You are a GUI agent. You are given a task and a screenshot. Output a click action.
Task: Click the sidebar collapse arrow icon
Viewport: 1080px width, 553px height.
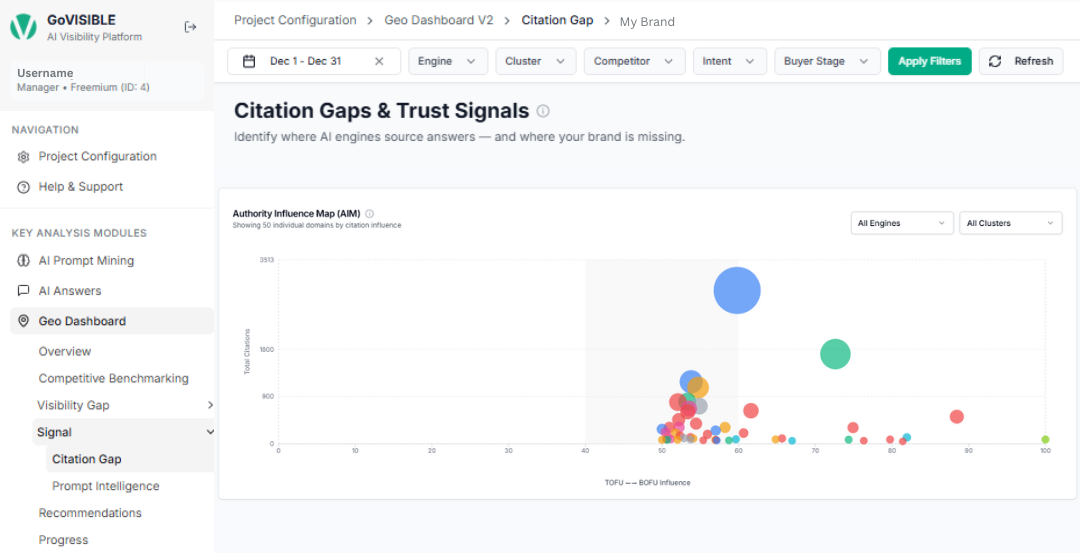coord(190,28)
